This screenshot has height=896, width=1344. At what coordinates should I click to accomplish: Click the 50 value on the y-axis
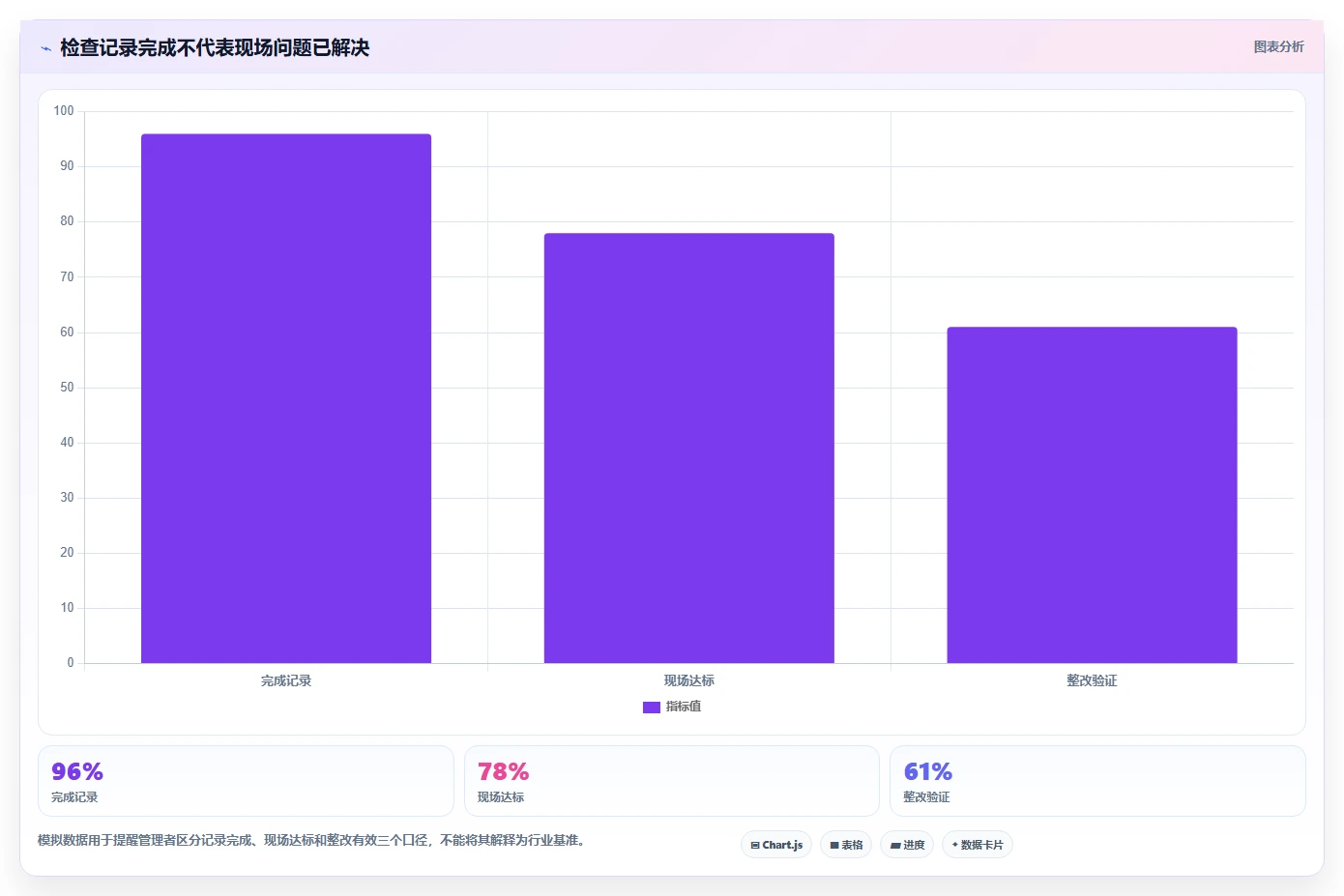(67, 388)
